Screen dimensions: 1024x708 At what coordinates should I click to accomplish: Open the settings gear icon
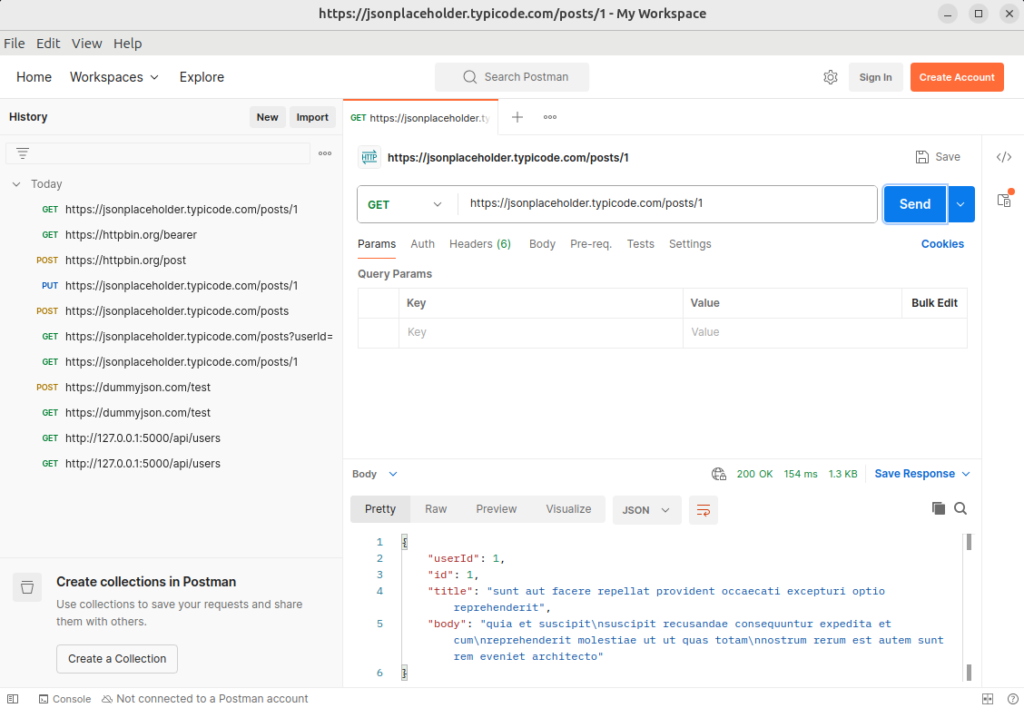tap(830, 77)
